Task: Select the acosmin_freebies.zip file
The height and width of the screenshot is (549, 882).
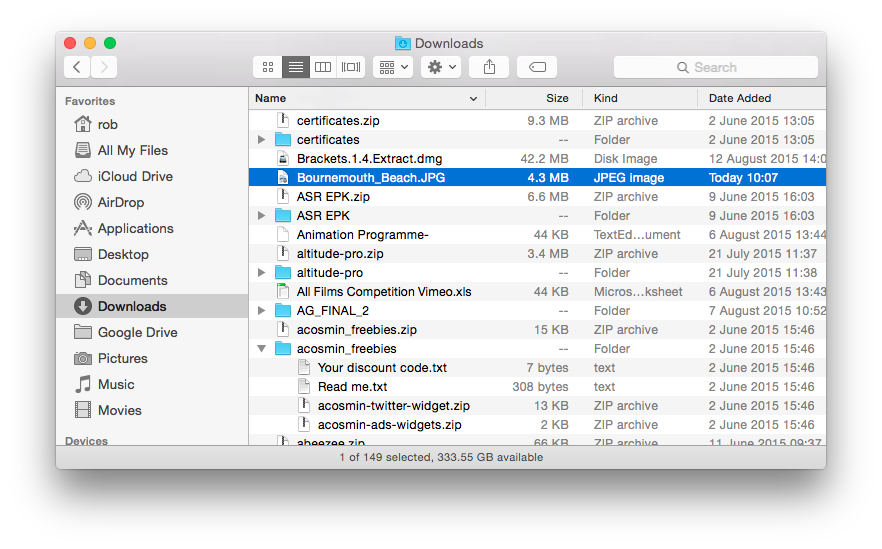Action: (x=537, y=330)
